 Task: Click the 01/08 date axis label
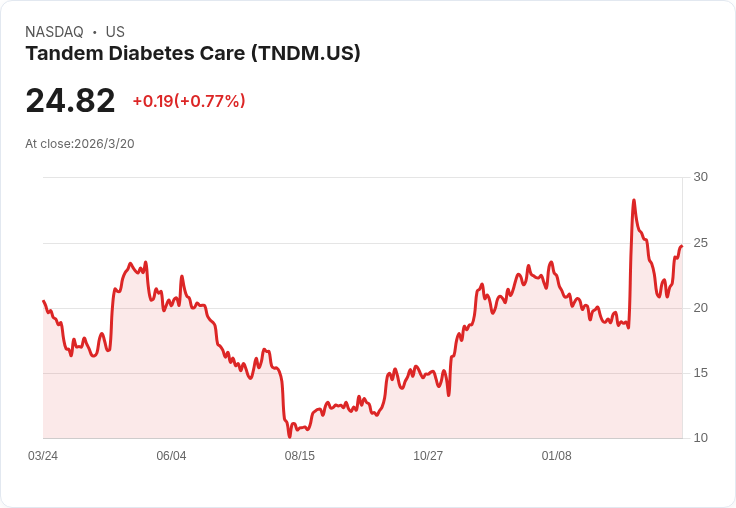pos(557,456)
